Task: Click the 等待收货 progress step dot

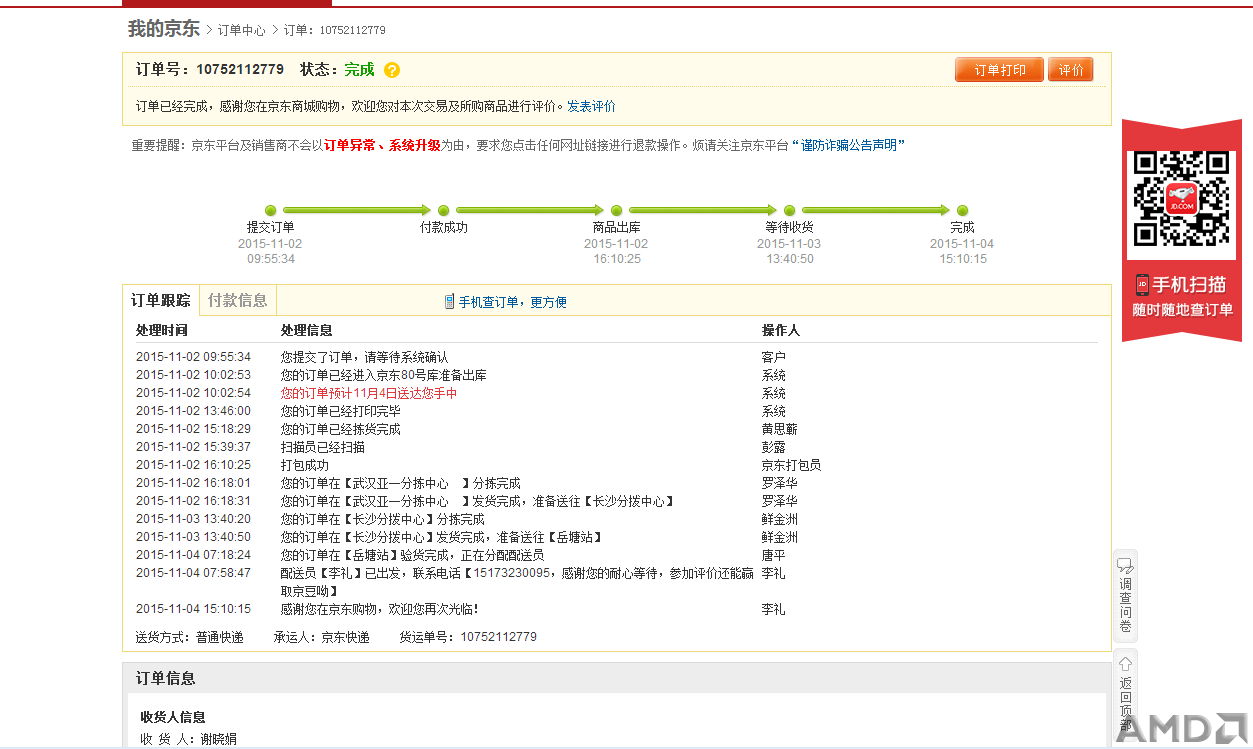Action: (789, 210)
